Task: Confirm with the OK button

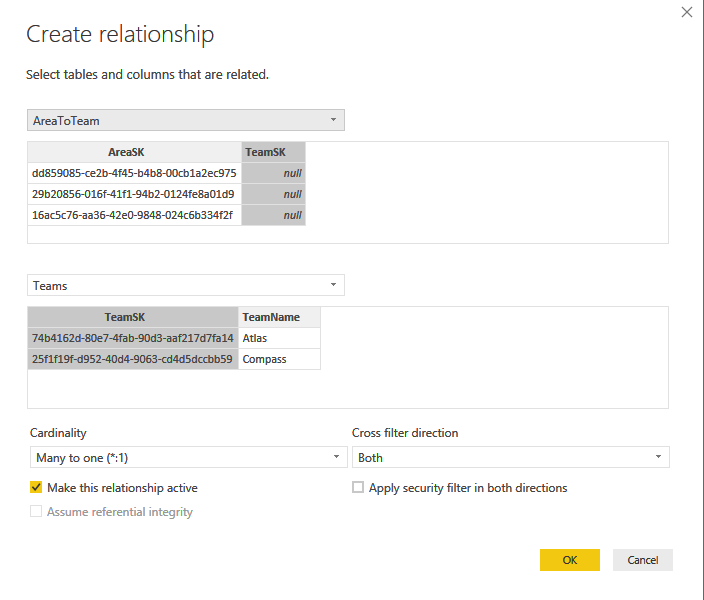Action: tap(570, 560)
